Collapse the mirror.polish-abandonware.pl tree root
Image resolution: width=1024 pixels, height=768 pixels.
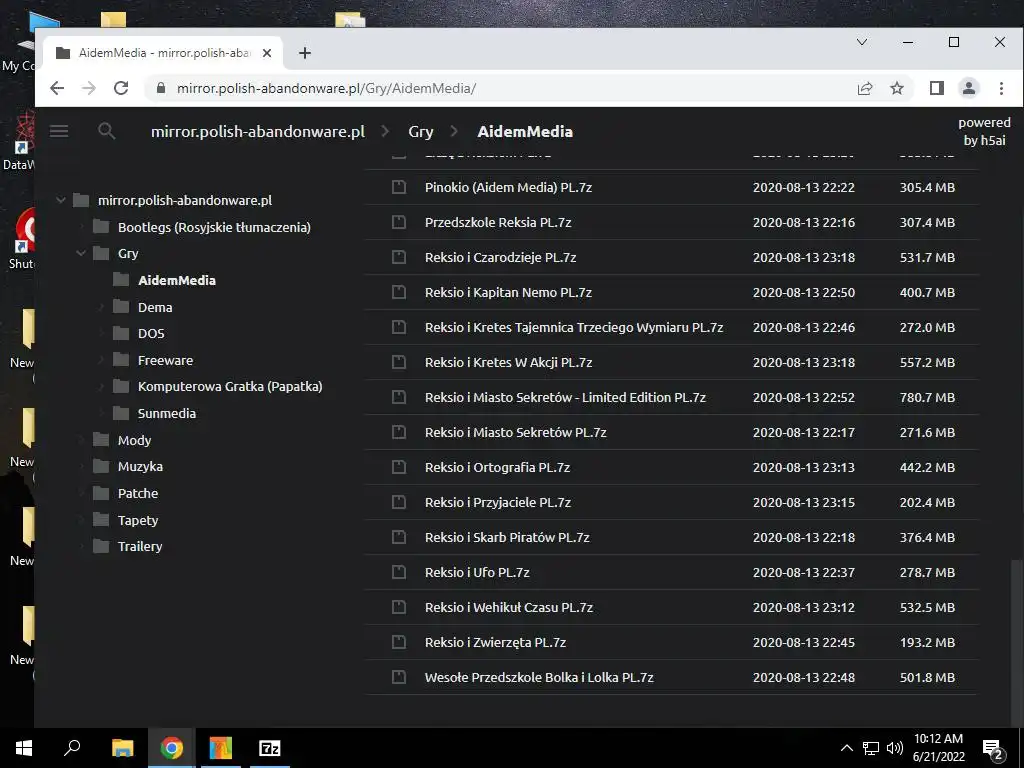(61, 200)
